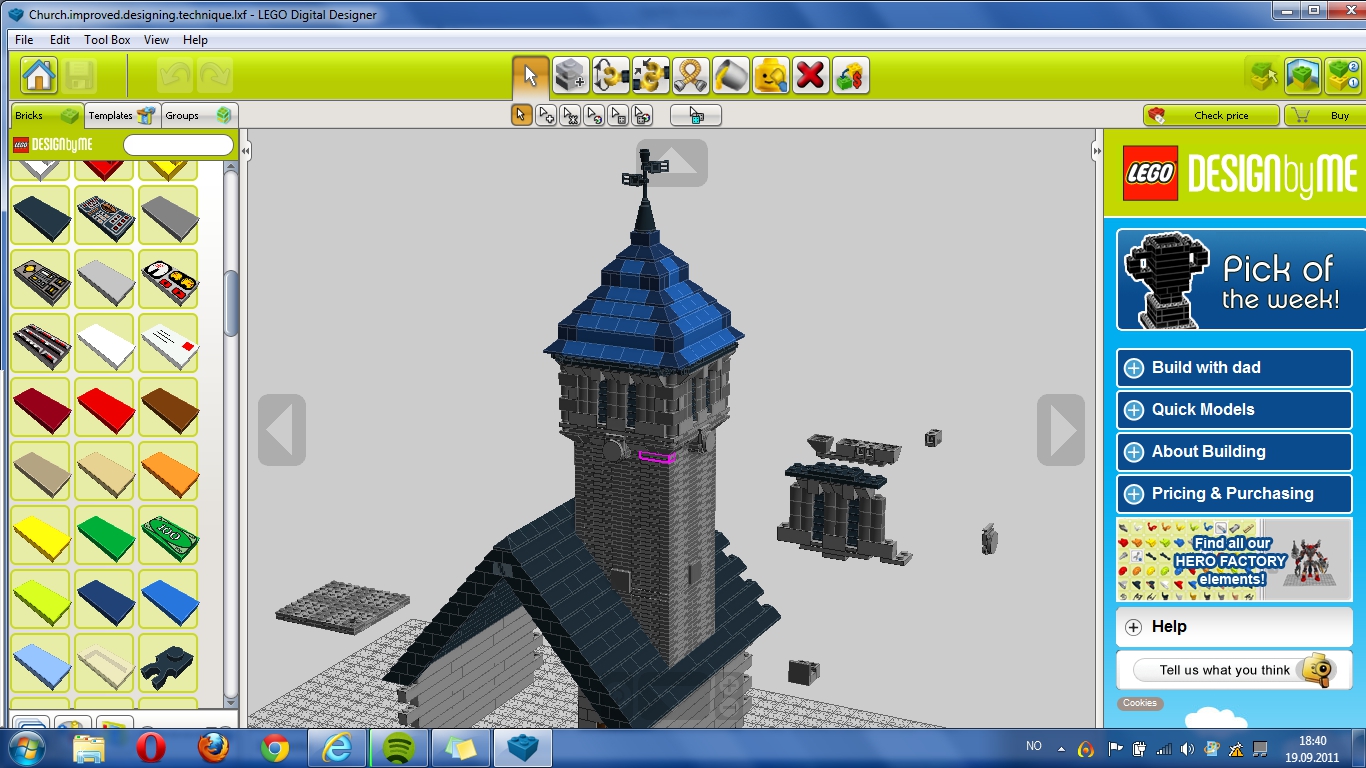Image resolution: width=1366 pixels, height=768 pixels.
Task: Click the brick search field
Action: pos(178,145)
